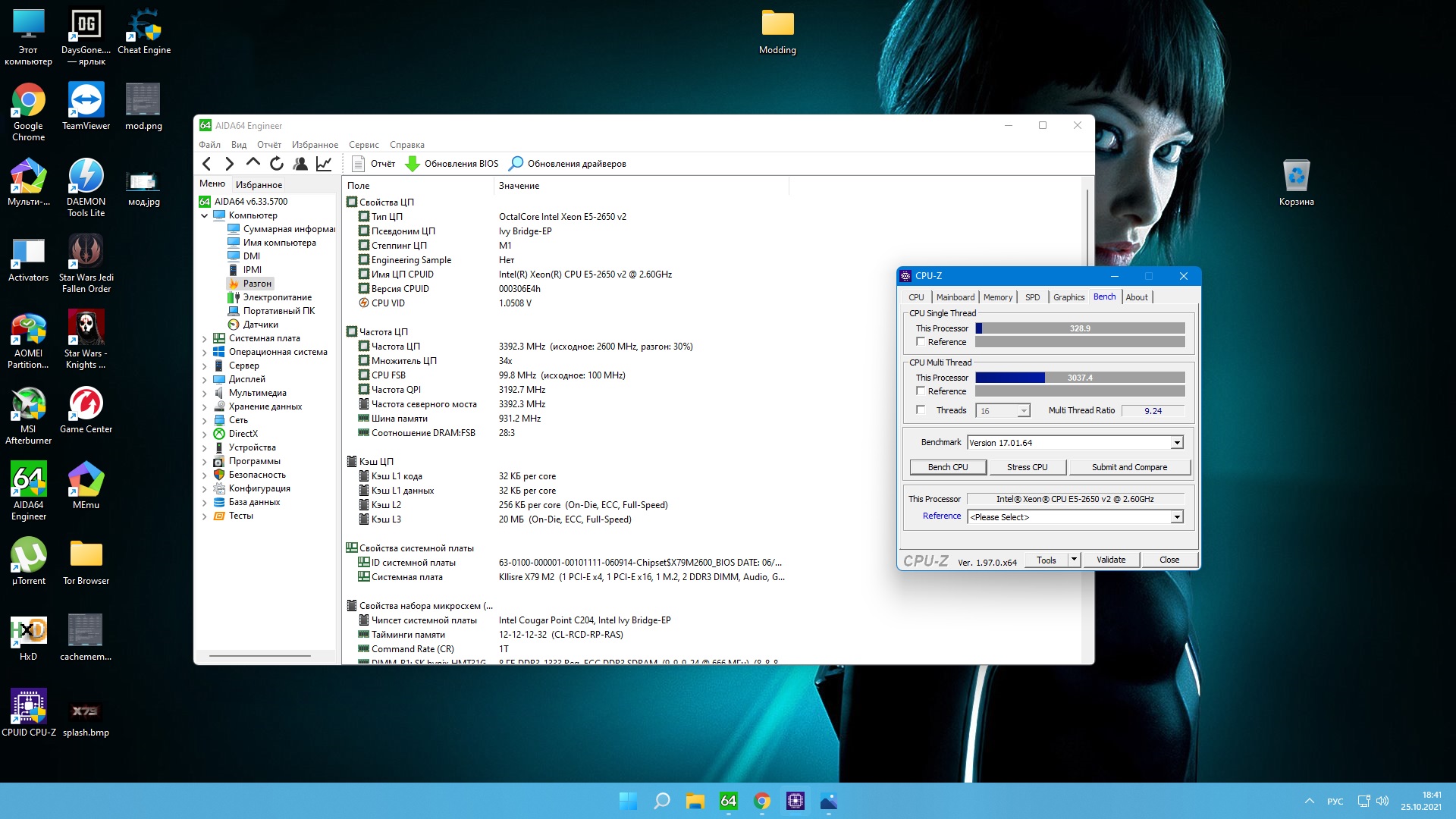Click the refresh icon in AIDA64 toolbar
Viewport: 1456px width, 819px height.
point(277,164)
